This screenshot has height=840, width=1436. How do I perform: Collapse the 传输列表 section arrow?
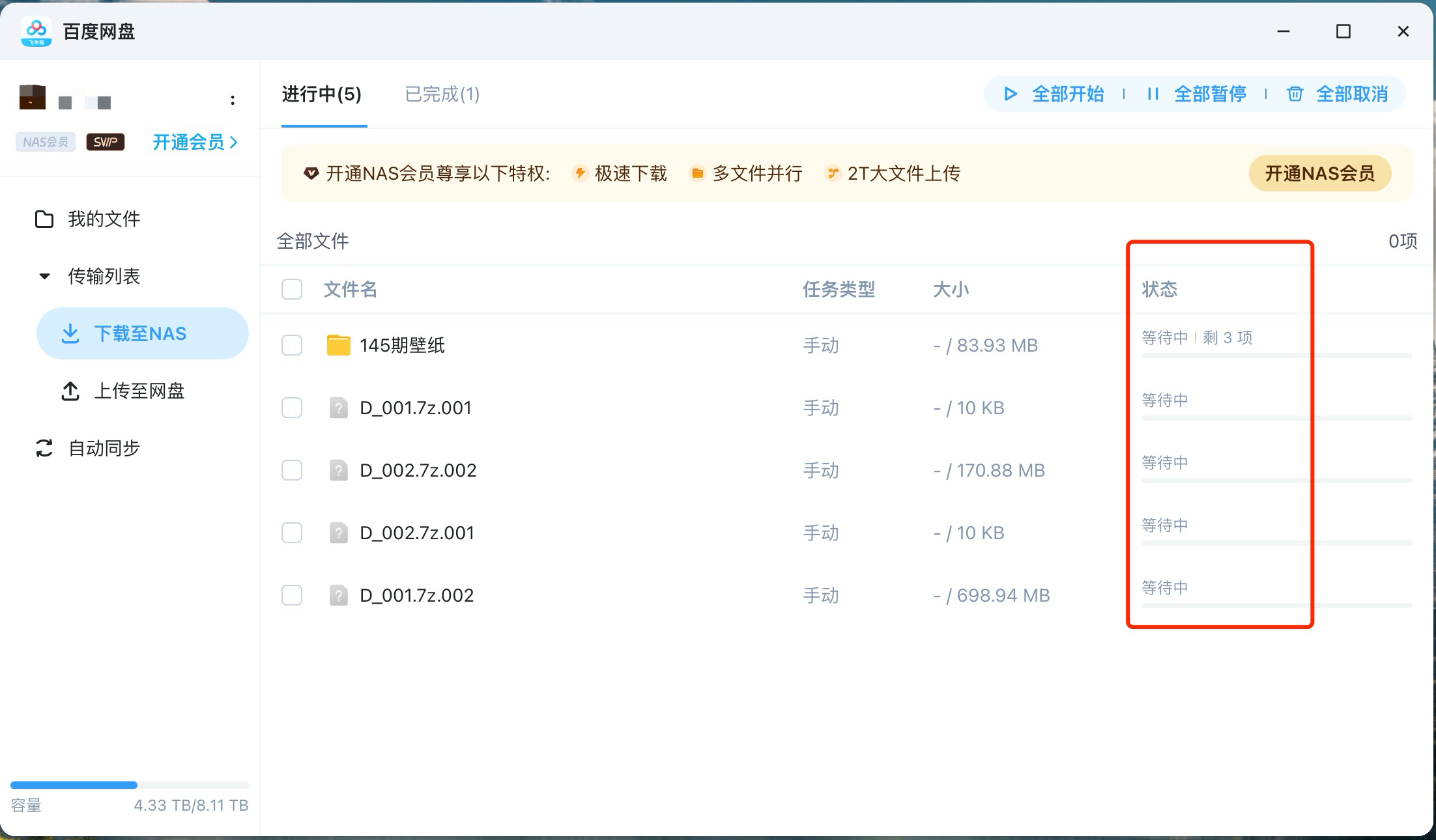point(44,276)
